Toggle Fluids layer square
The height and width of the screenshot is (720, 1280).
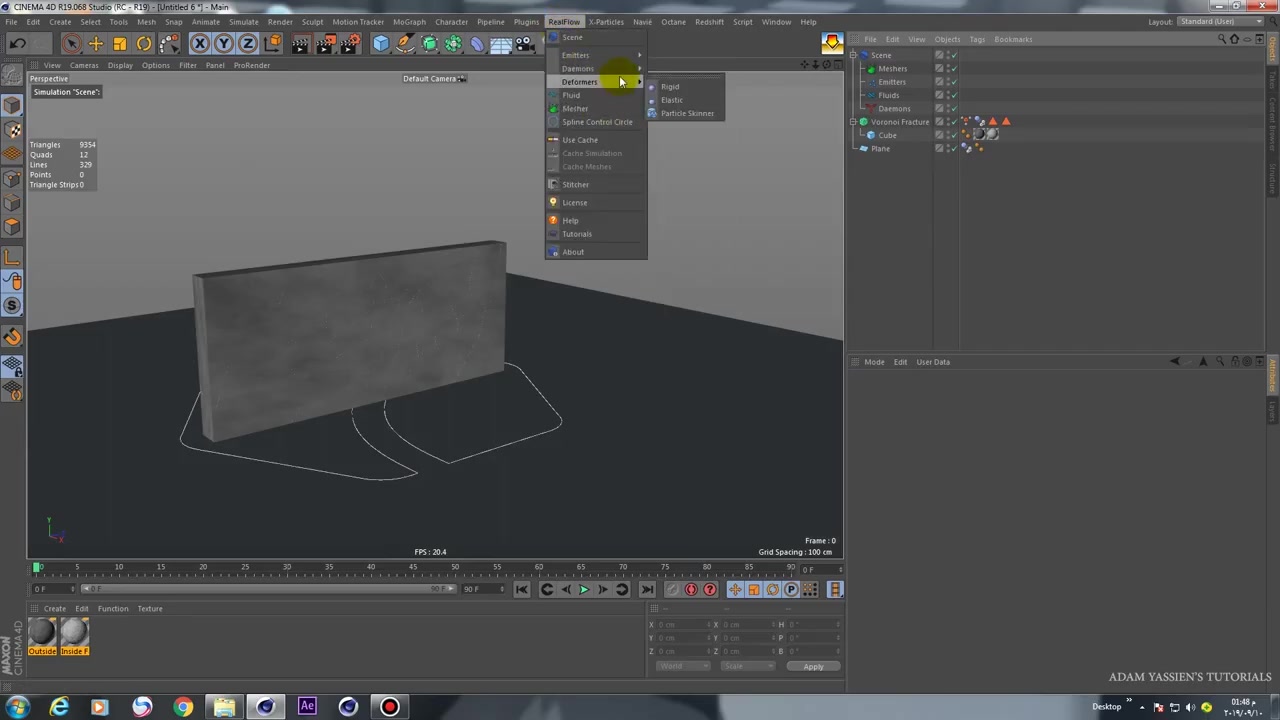point(938,95)
